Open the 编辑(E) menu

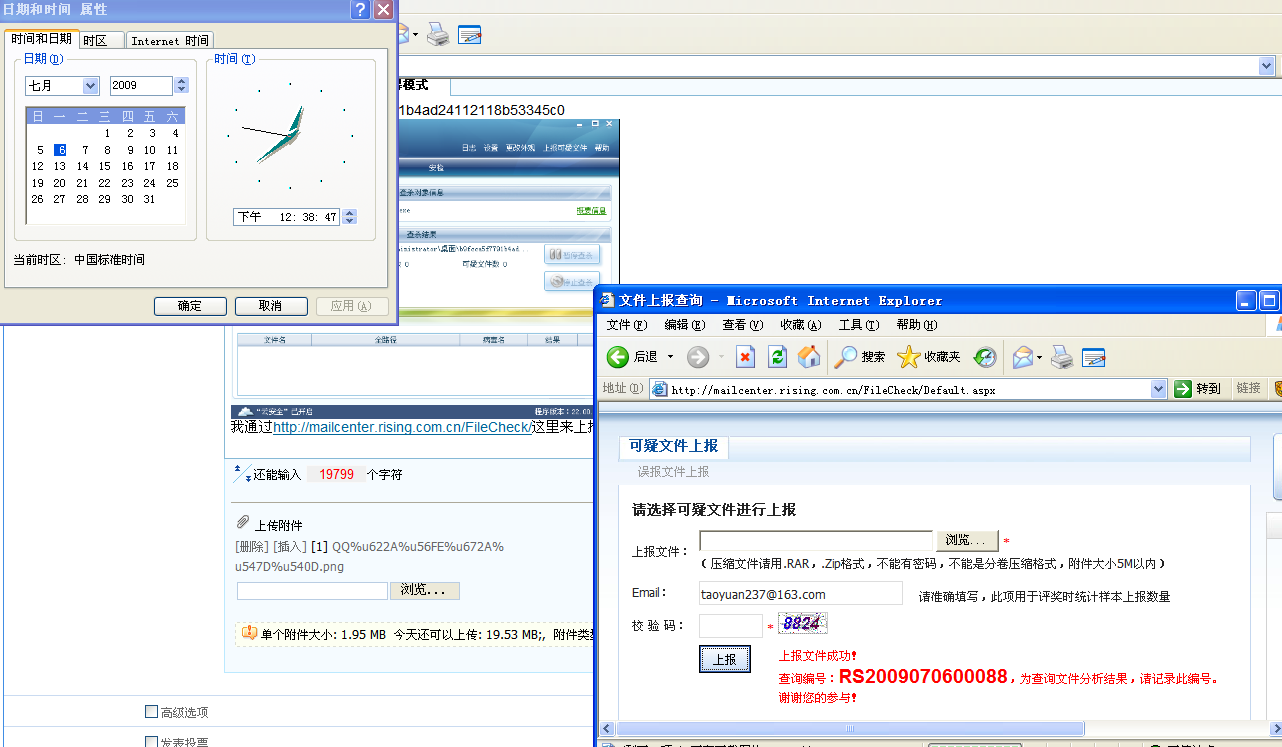(684, 325)
